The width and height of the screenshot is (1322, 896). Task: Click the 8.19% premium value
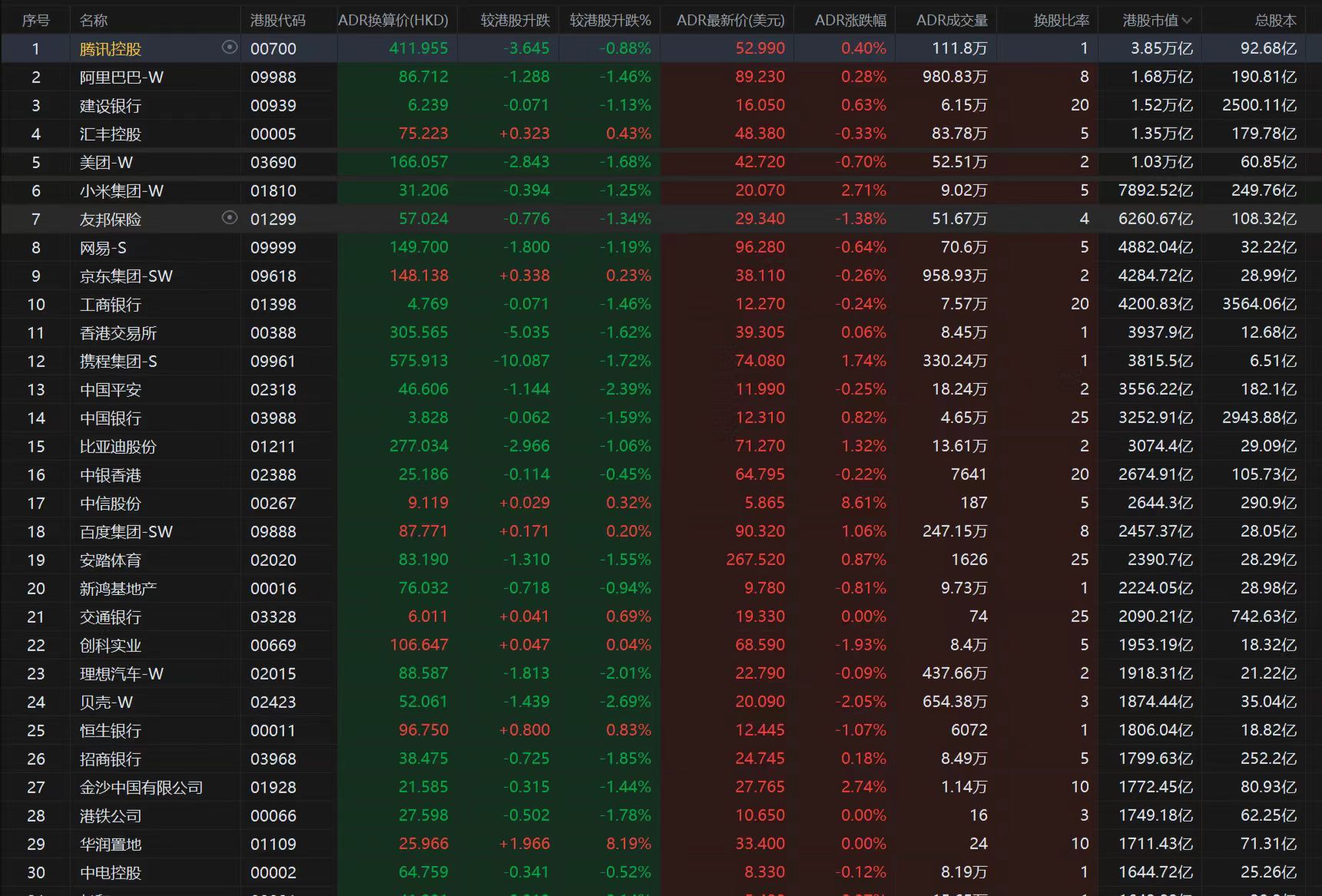tap(628, 844)
